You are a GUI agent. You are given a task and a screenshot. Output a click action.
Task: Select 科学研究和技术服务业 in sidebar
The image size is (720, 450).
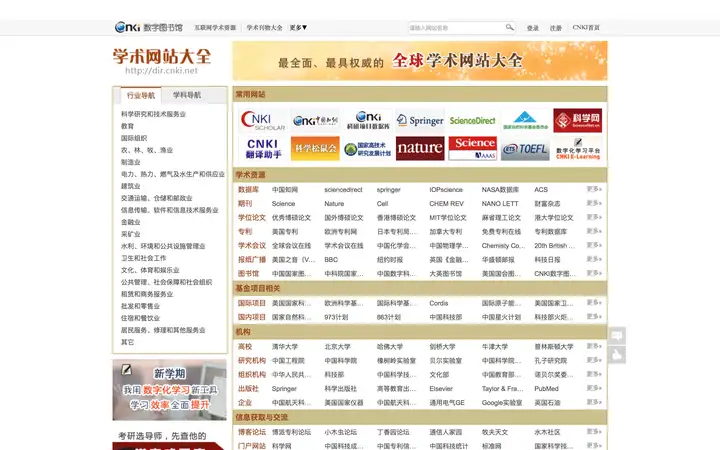point(153,114)
